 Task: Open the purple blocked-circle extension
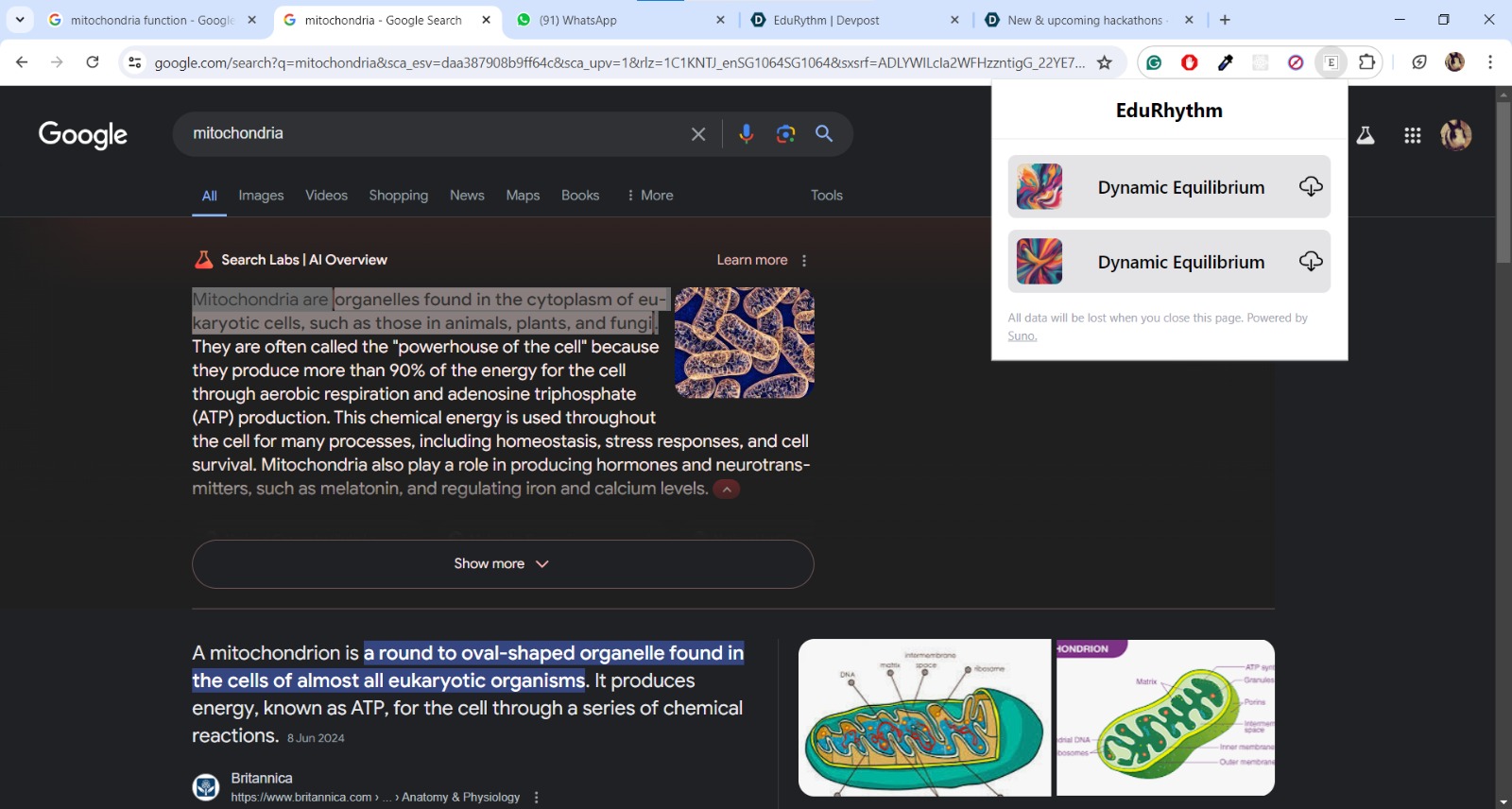pyautogui.click(x=1296, y=62)
